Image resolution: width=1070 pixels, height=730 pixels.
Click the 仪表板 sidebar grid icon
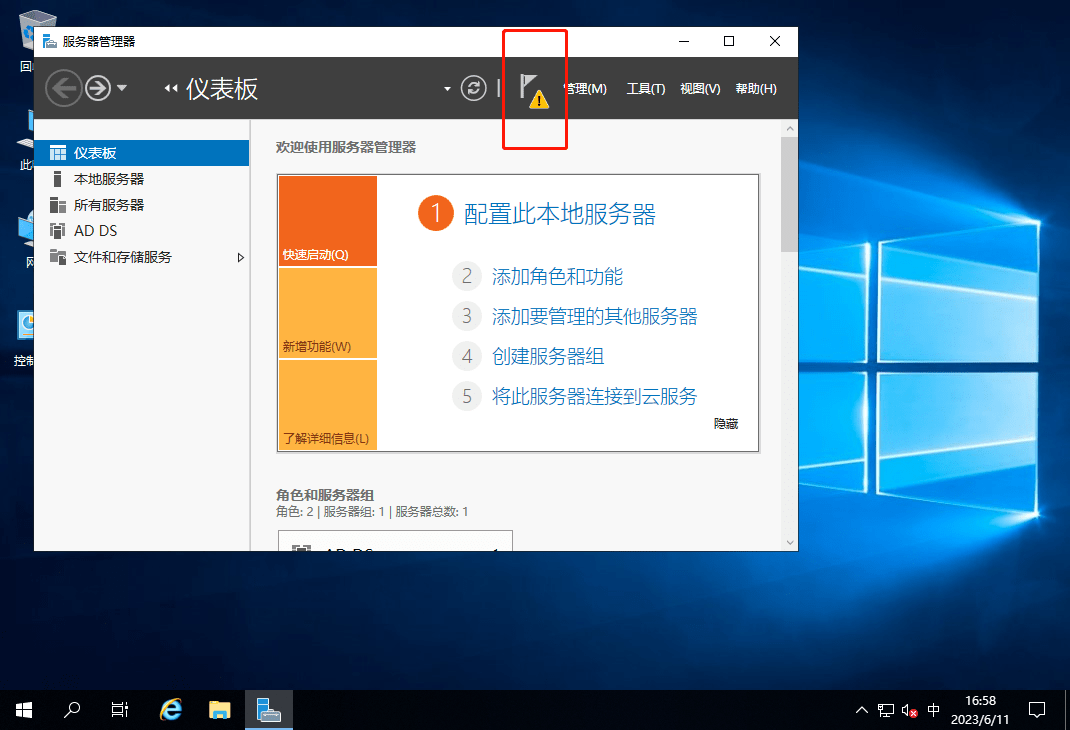pyautogui.click(x=58, y=153)
